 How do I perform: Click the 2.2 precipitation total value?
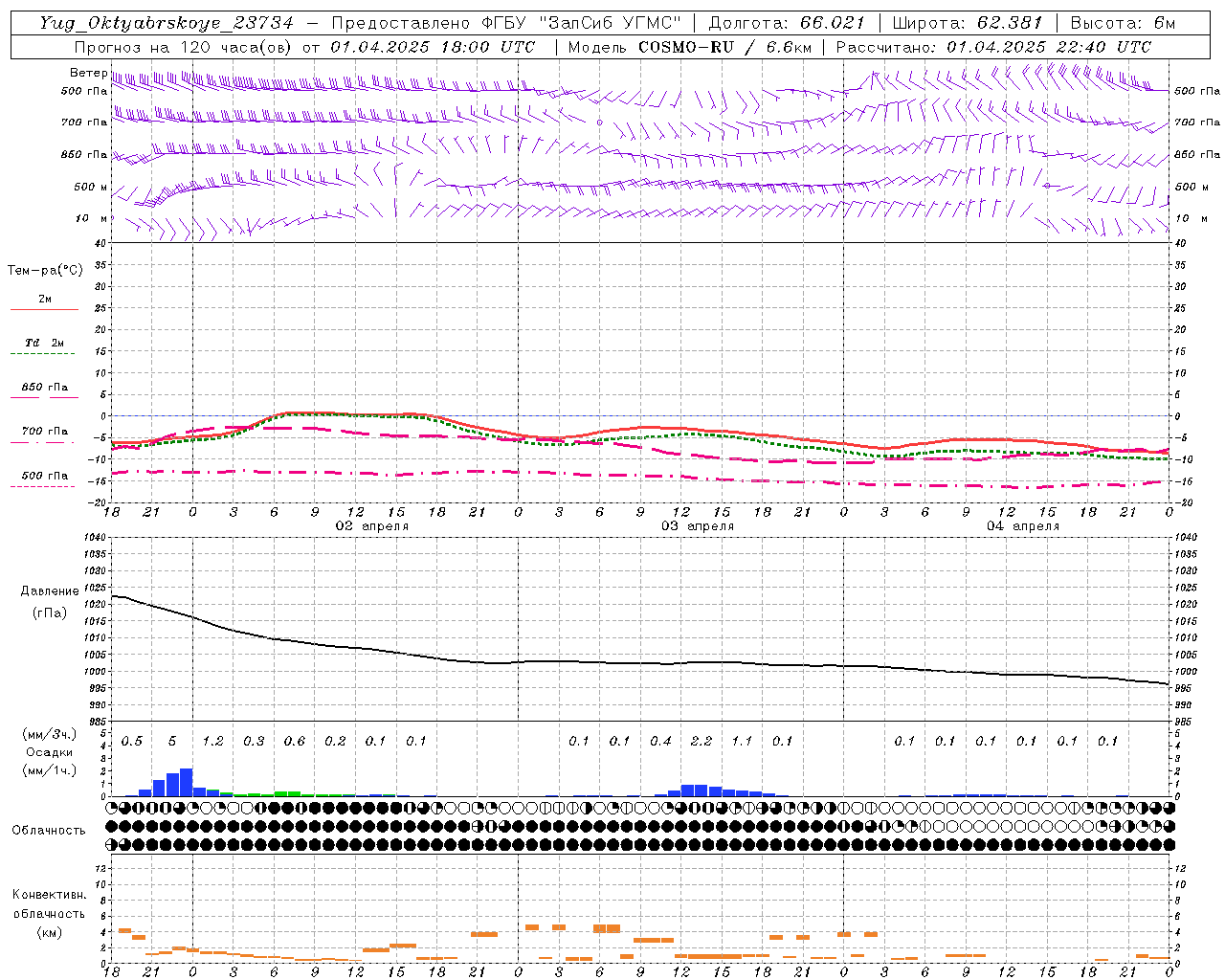(x=702, y=742)
